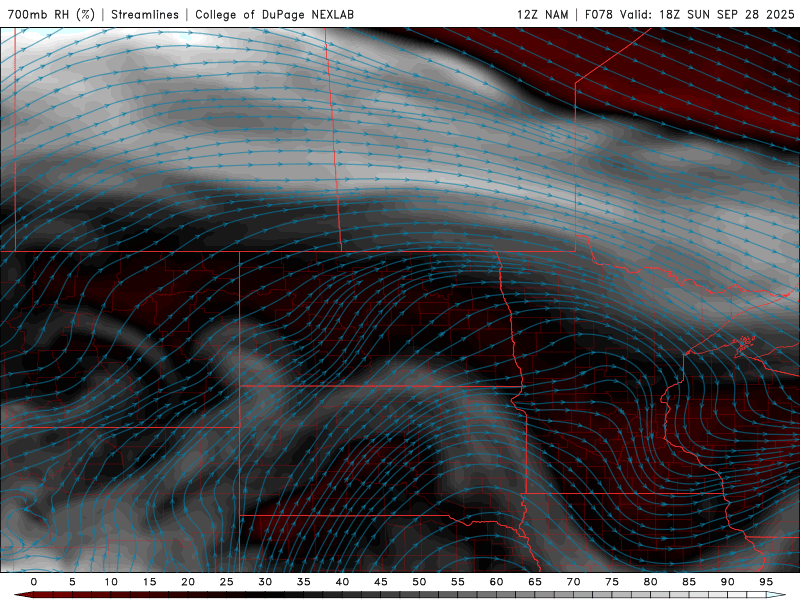Click the legend value "35"

[303, 582]
